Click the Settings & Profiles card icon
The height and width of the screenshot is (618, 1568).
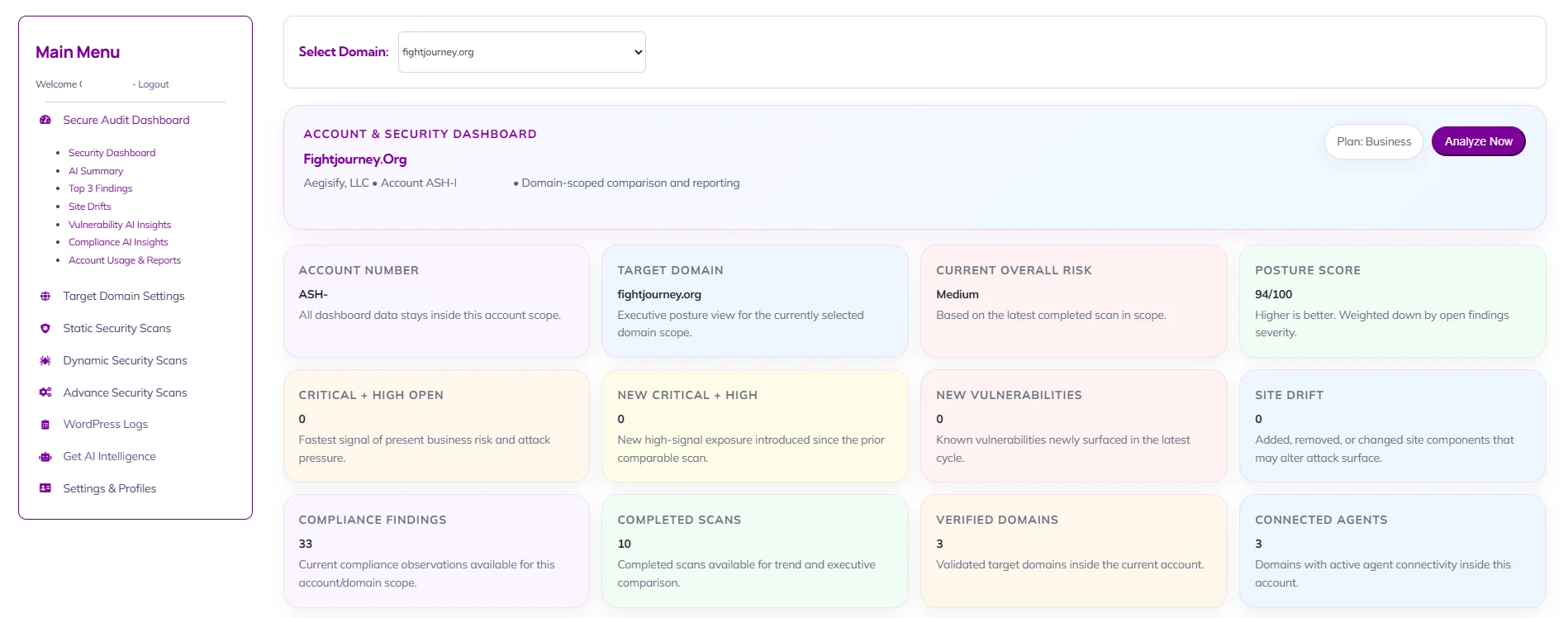tap(45, 488)
